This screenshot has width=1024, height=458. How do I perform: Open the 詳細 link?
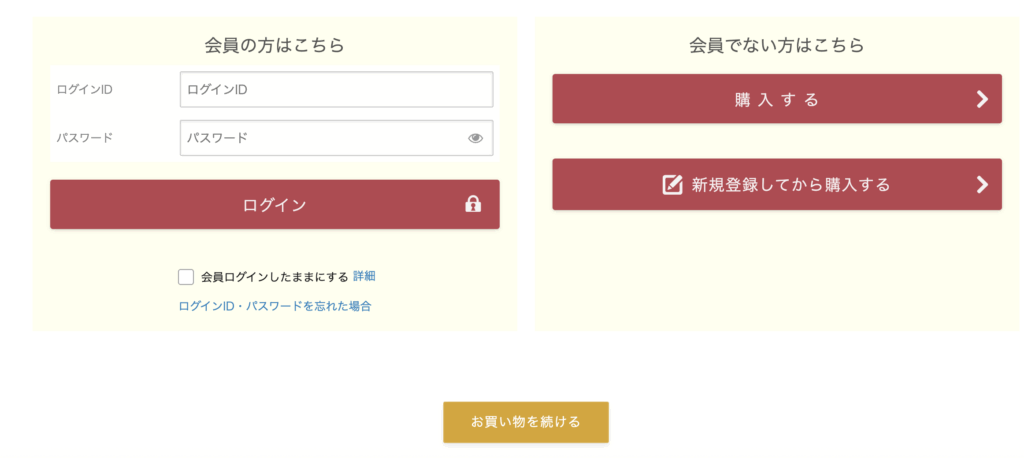364,276
